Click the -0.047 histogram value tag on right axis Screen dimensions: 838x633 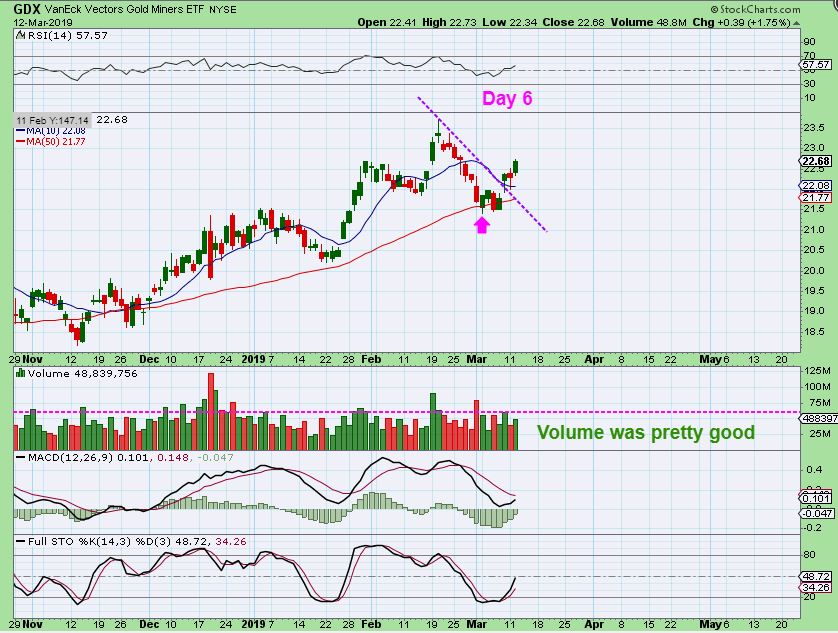pyautogui.click(x=817, y=513)
